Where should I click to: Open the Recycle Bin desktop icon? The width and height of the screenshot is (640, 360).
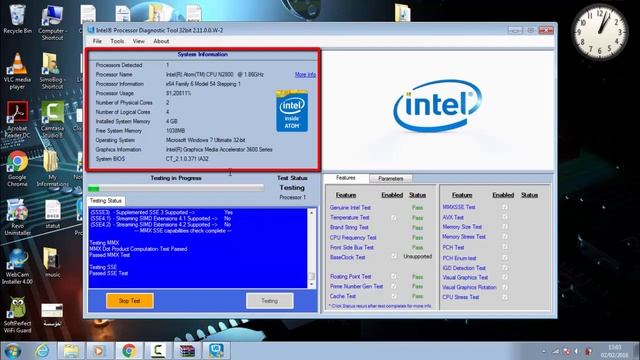(17, 19)
